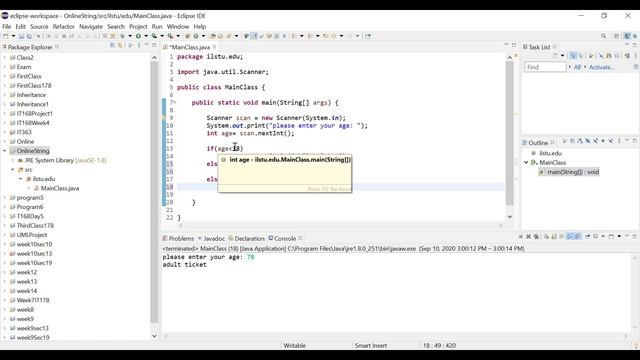
Task: Click the Debug toolbar icon
Action: click(x=122, y=36)
